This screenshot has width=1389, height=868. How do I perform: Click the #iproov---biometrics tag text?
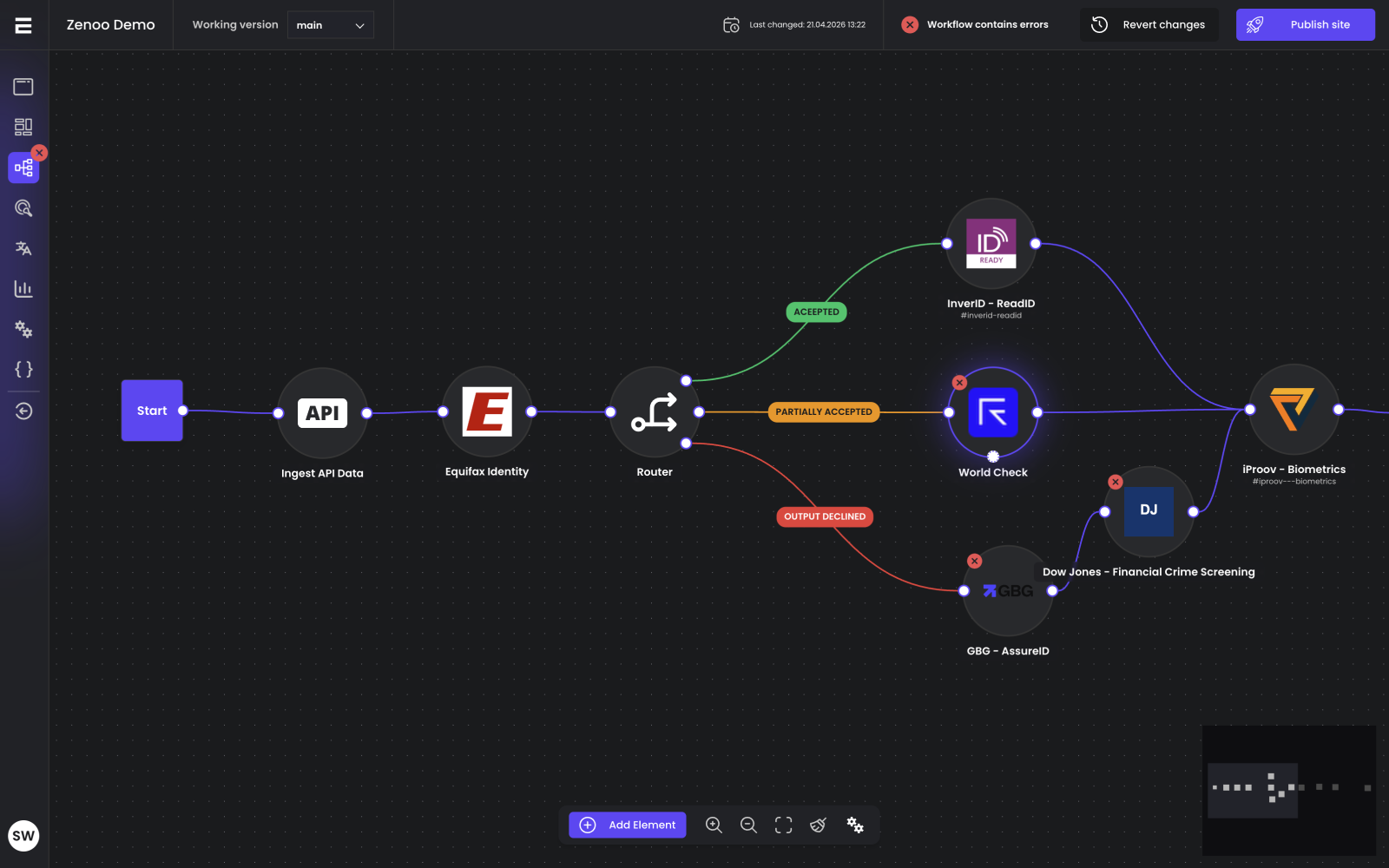click(1294, 482)
